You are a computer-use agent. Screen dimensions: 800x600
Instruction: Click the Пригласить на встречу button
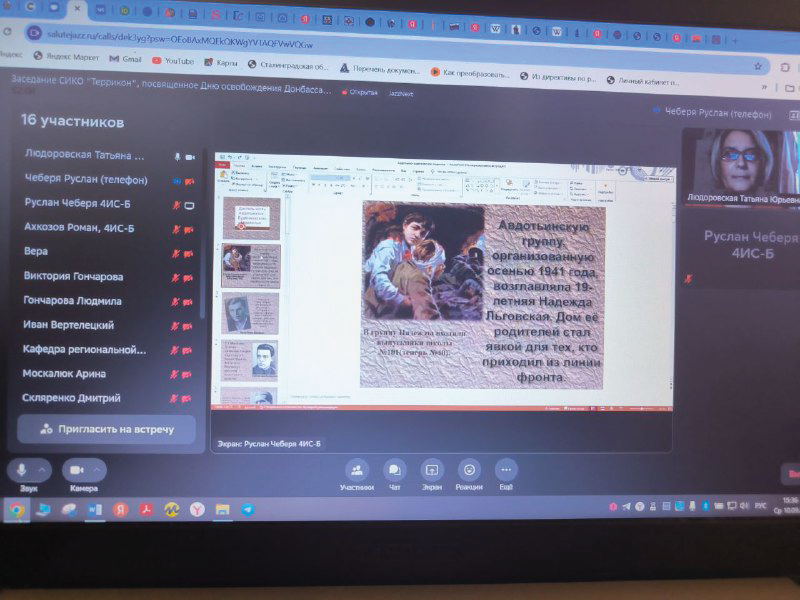(x=107, y=429)
